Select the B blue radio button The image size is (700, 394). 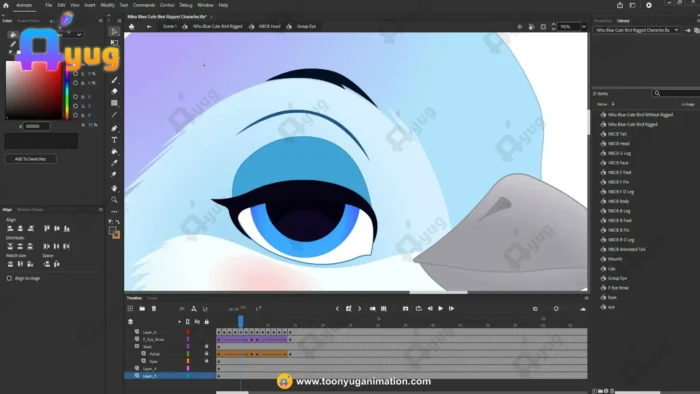tap(75, 115)
